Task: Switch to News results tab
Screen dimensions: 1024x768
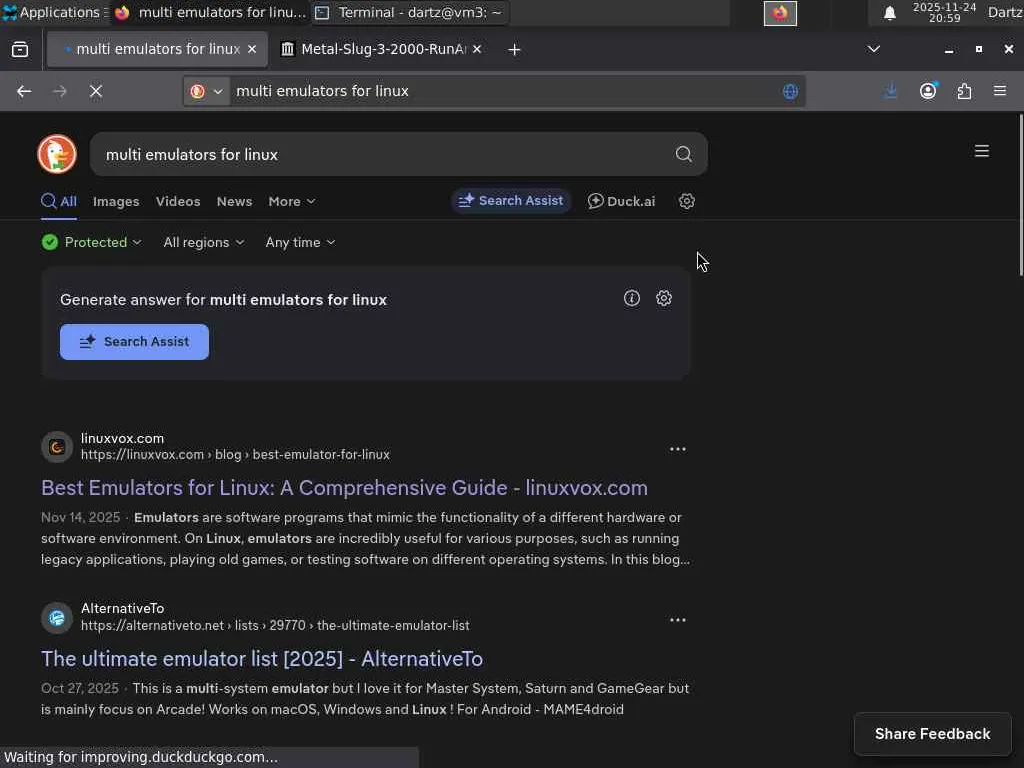Action: coord(234,202)
